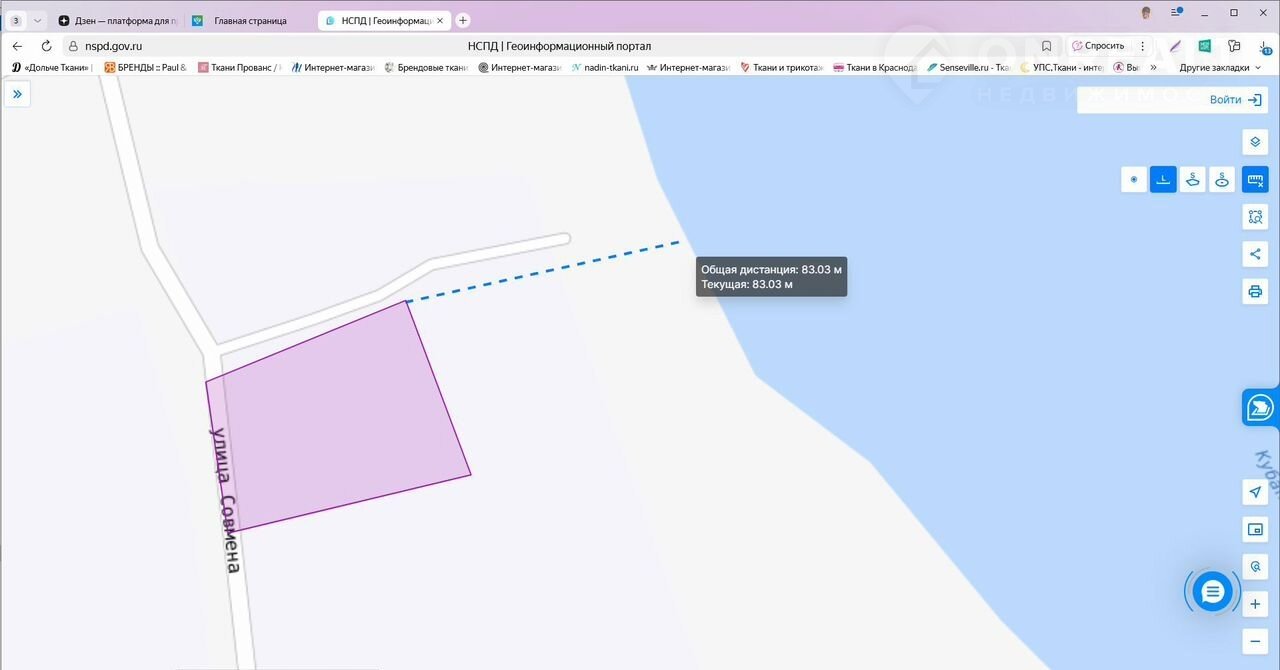The image size is (1280, 670).
Task: Expand the left sidebar panel
Action: tap(17, 94)
